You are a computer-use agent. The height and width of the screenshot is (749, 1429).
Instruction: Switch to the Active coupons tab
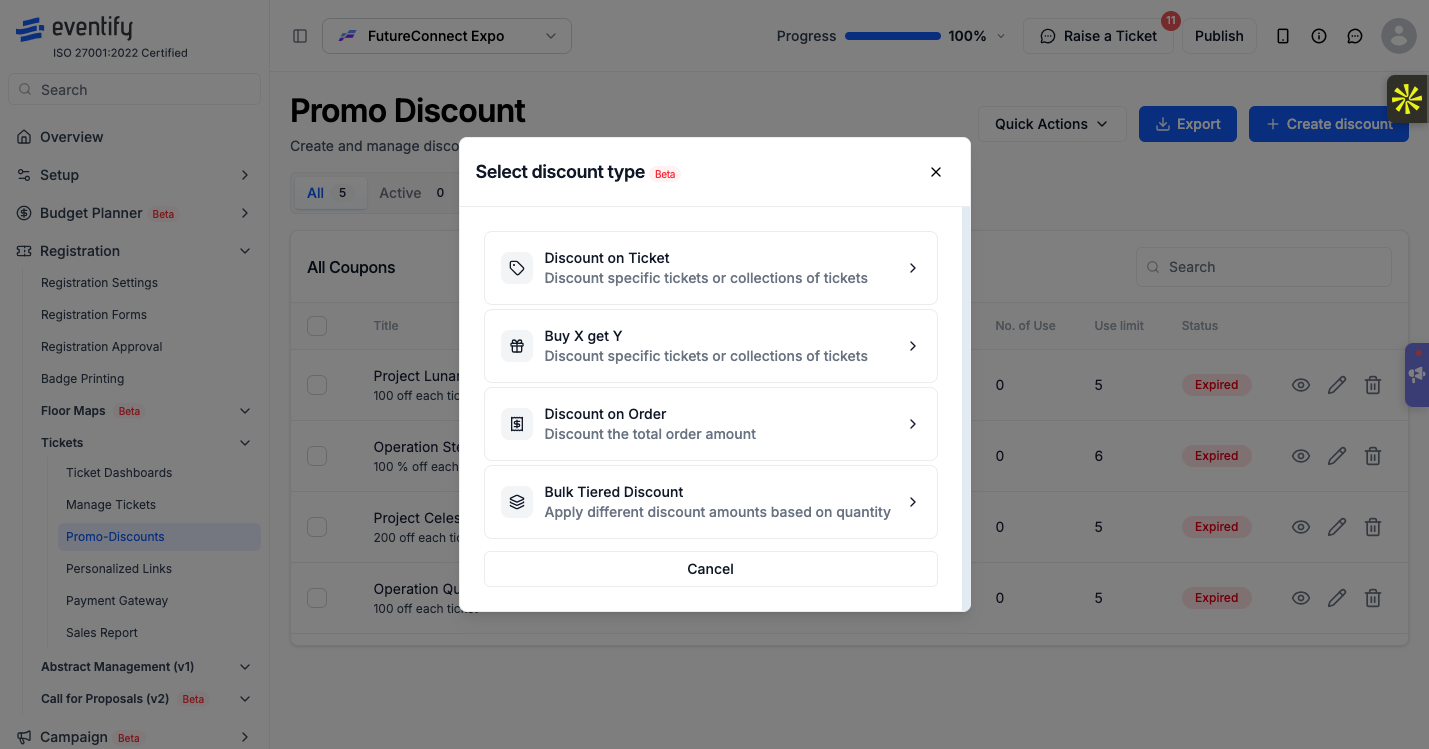[411, 193]
